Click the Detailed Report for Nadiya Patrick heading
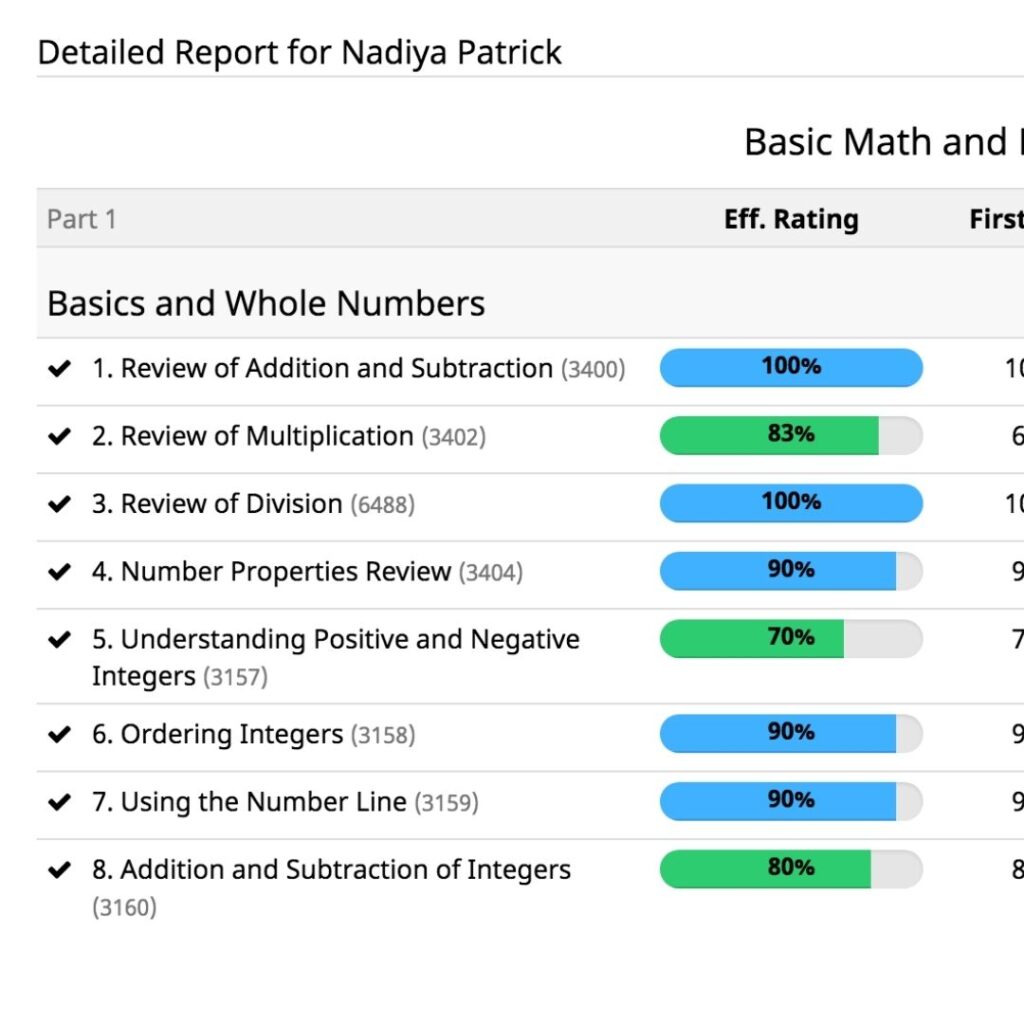Image resolution: width=1024 pixels, height=1024 pixels. tap(298, 52)
